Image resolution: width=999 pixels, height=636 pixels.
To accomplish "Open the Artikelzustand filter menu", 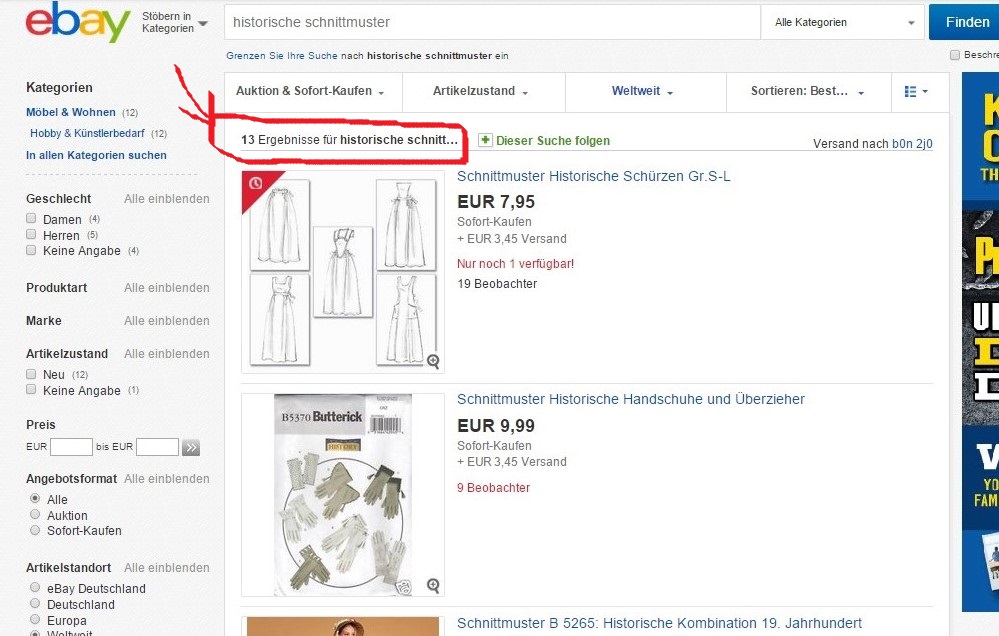I will (x=482, y=92).
